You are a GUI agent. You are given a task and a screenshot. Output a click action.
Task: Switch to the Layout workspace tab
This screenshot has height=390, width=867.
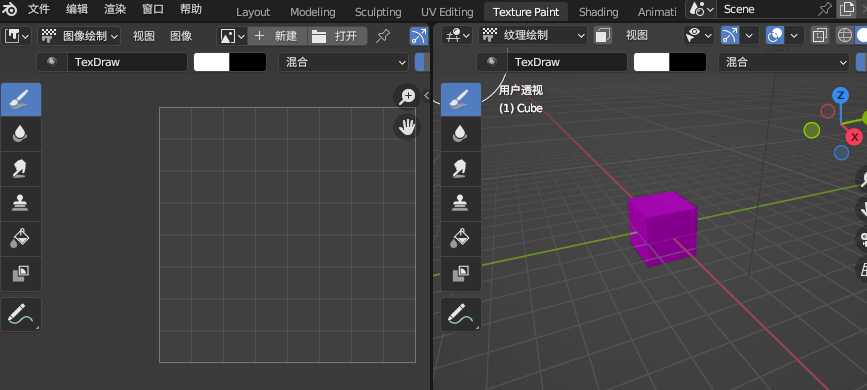[253, 12]
